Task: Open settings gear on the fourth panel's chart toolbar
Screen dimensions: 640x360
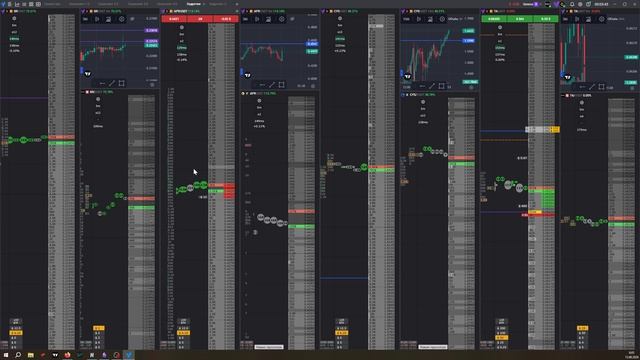Action: 282,19
